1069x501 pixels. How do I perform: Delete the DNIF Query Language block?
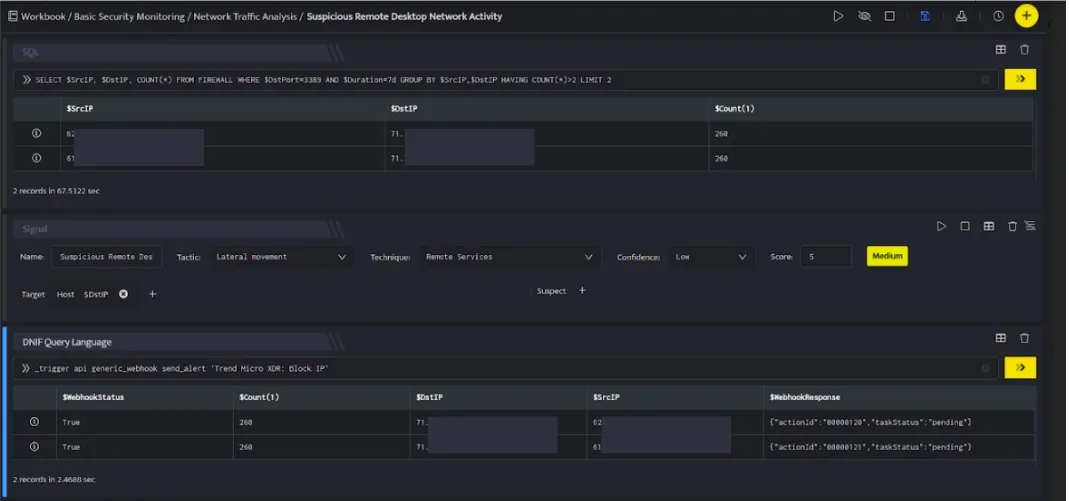1024,338
